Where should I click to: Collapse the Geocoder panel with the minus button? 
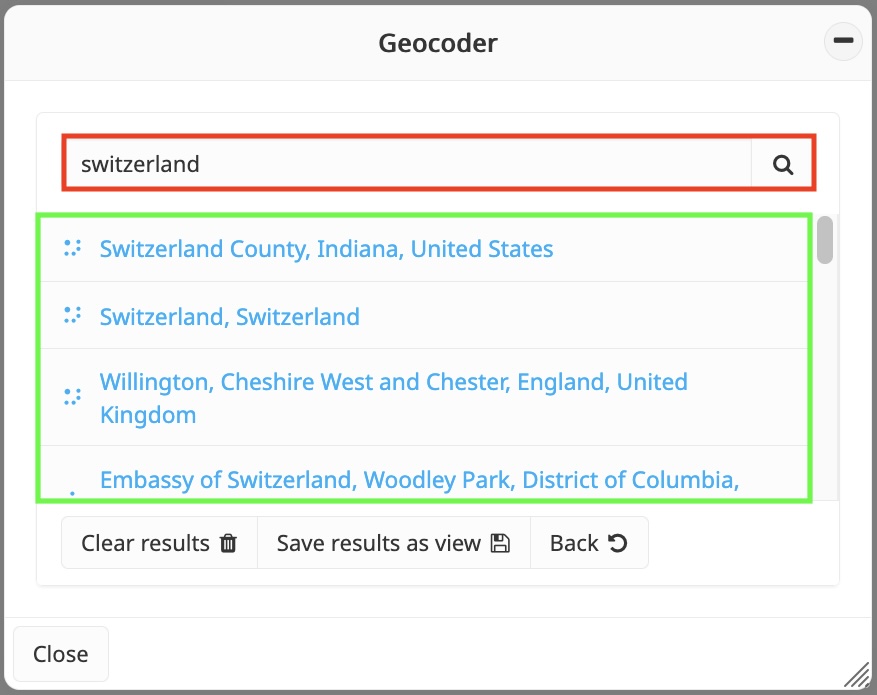[843, 41]
